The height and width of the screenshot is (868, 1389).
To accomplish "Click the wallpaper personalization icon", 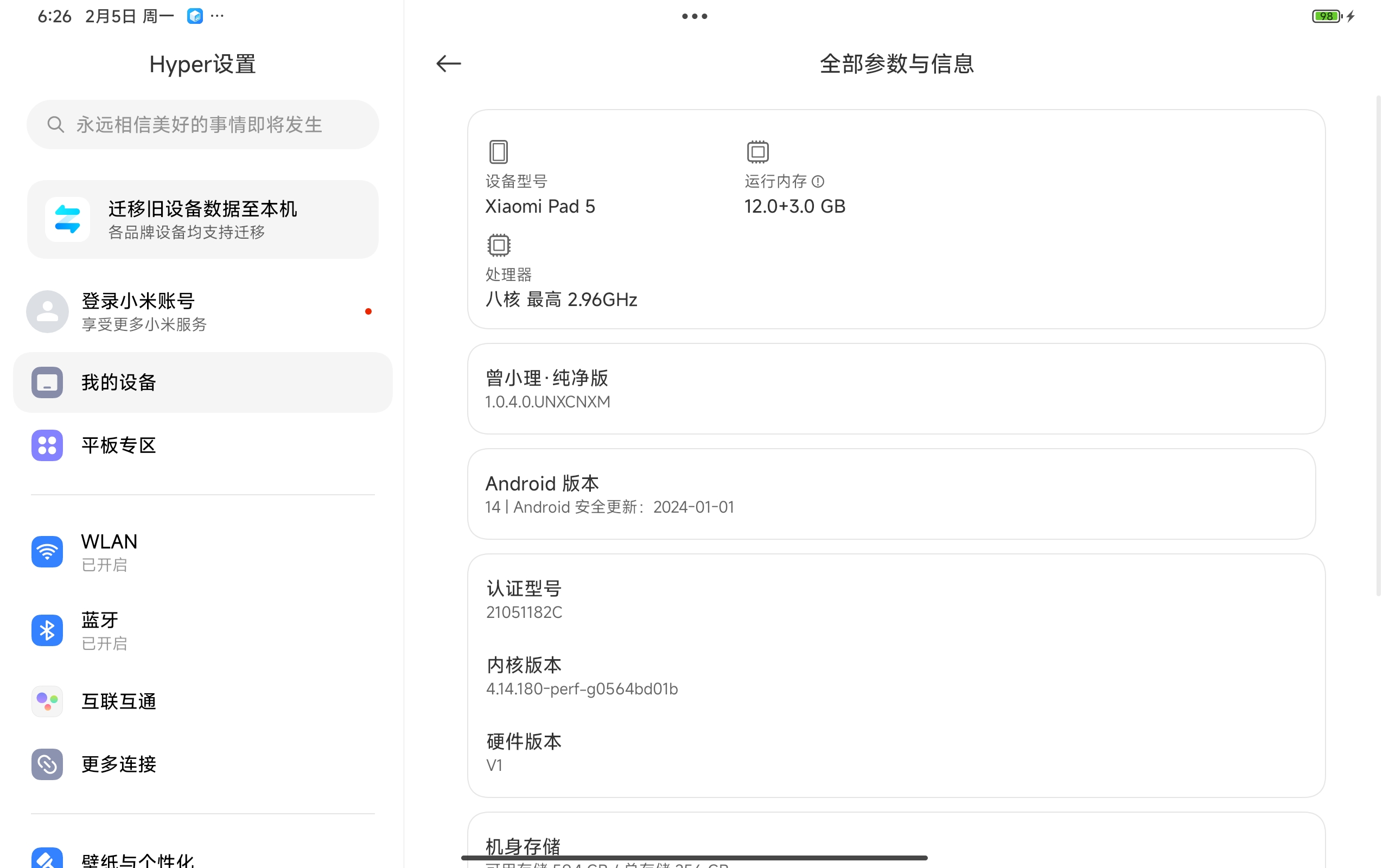I will click(x=47, y=858).
